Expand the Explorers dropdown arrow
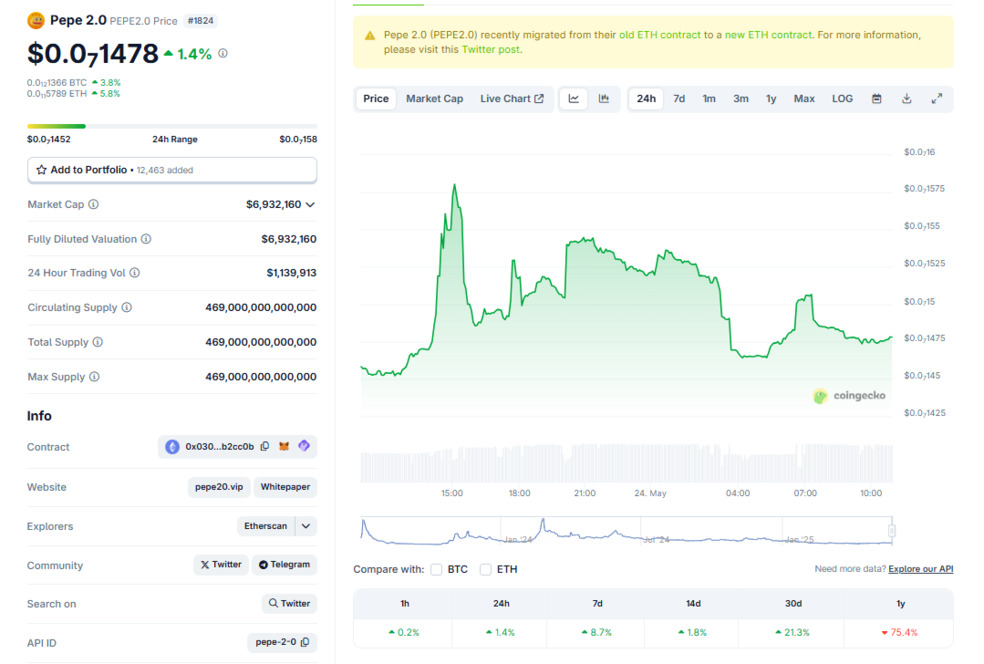 pos(306,526)
